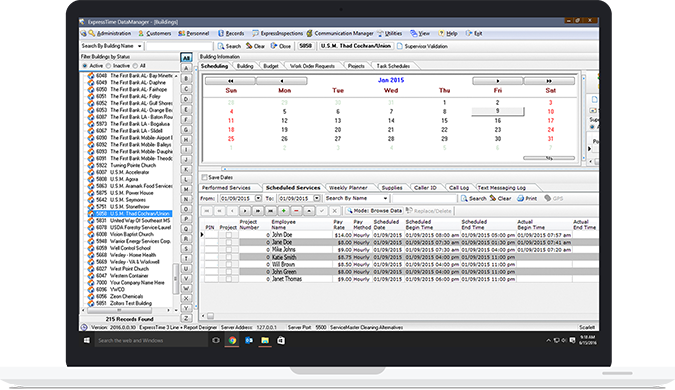Toggle the Save Dates checkbox
Viewport: 675px width, 390px height.
click(204, 177)
